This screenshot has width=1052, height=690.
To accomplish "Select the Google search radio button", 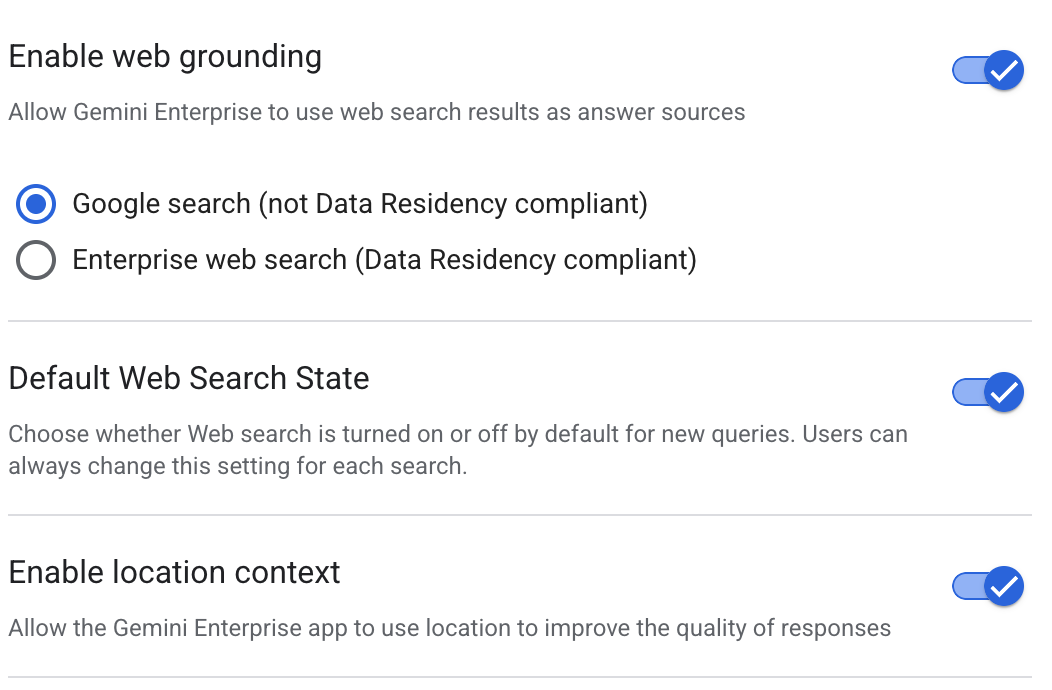I will [x=35, y=204].
